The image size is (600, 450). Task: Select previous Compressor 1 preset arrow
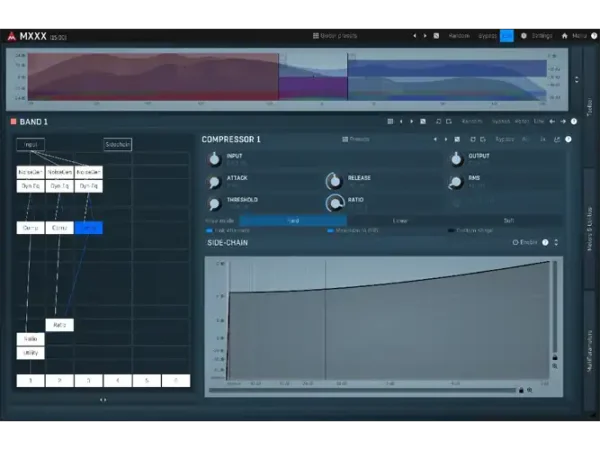435,139
